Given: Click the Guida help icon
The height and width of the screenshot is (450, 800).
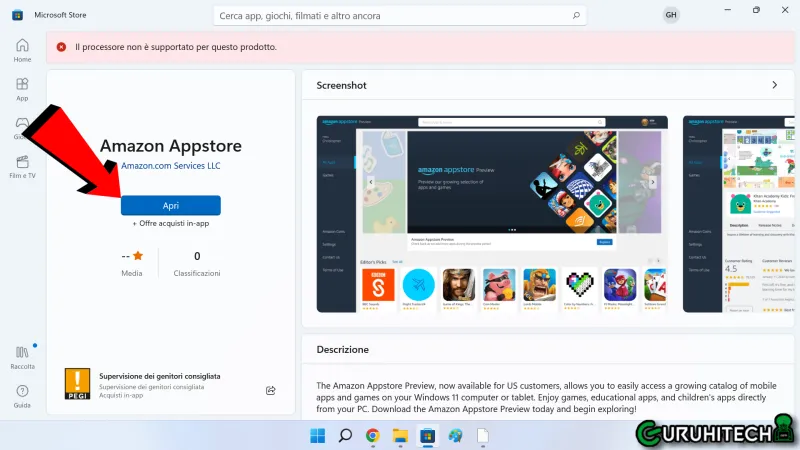Looking at the screenshot, I should pos(22,395).
